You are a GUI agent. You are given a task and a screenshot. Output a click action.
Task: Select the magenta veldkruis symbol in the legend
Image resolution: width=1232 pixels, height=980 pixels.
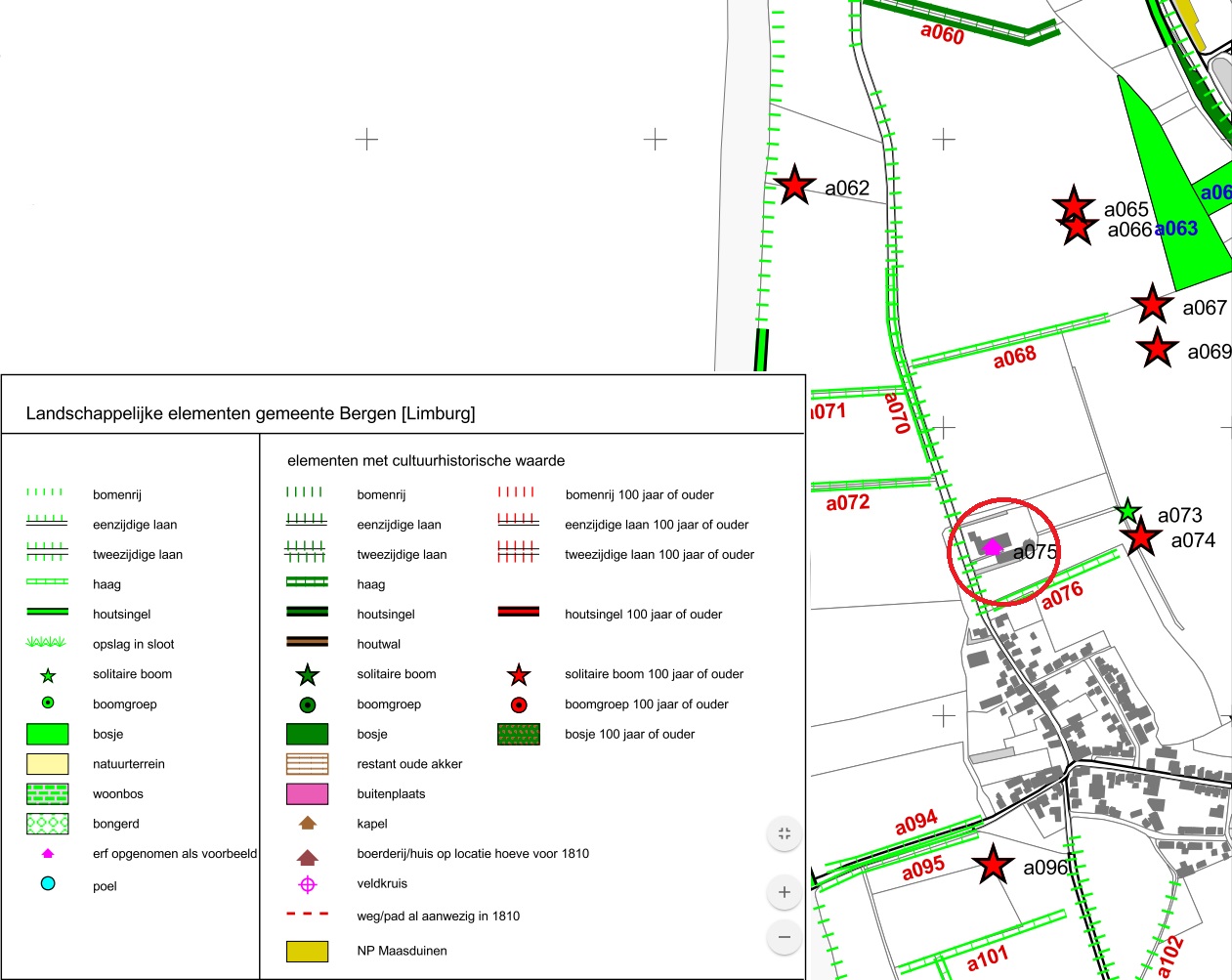point(308,884)
